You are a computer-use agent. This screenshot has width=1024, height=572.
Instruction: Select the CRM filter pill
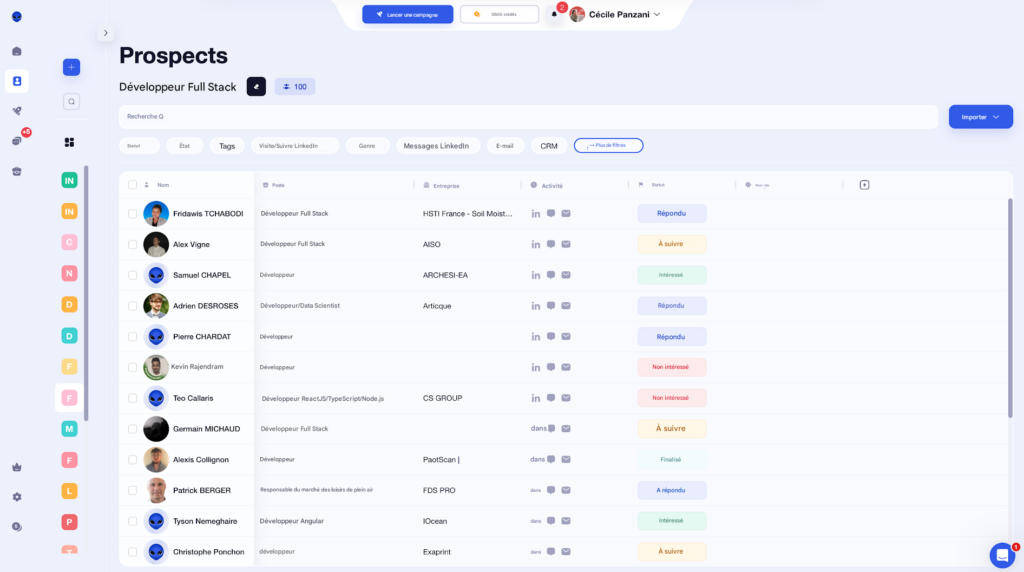pyautogui.click(x=549, y=146)
